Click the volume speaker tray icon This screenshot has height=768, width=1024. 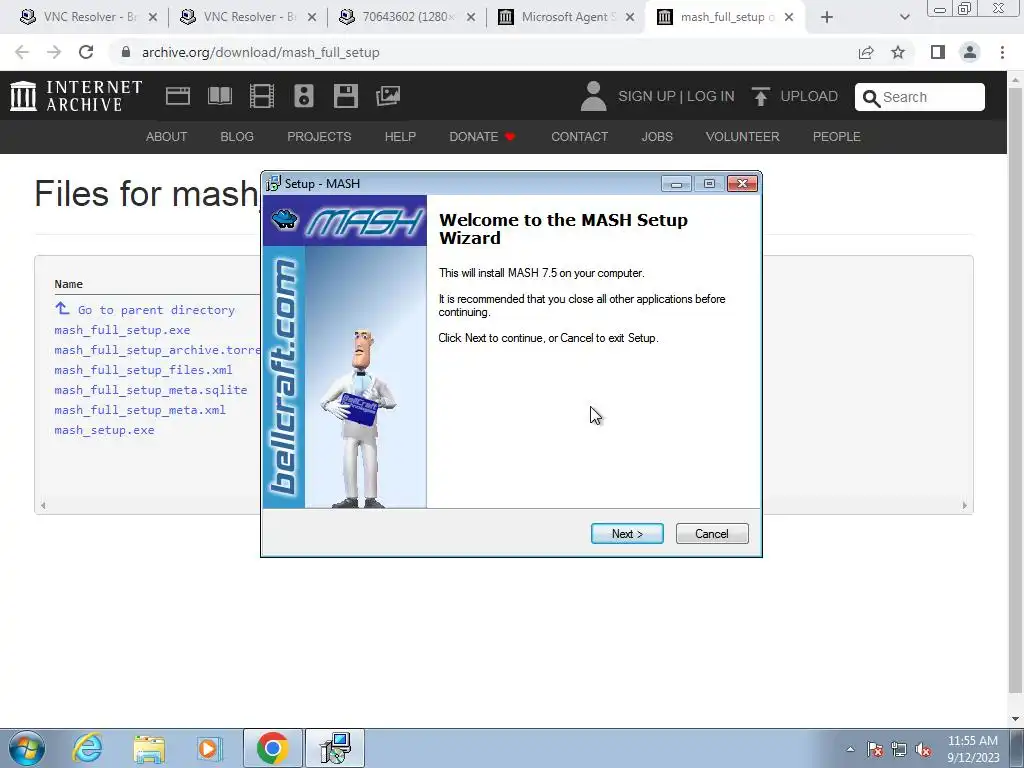tap(923, 749)
